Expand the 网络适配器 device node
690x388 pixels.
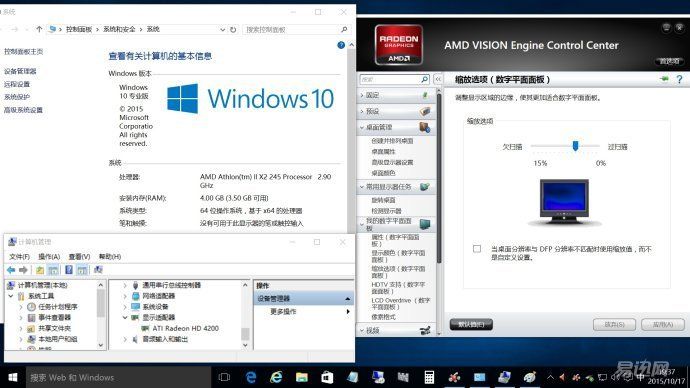[x=125, y=296]
